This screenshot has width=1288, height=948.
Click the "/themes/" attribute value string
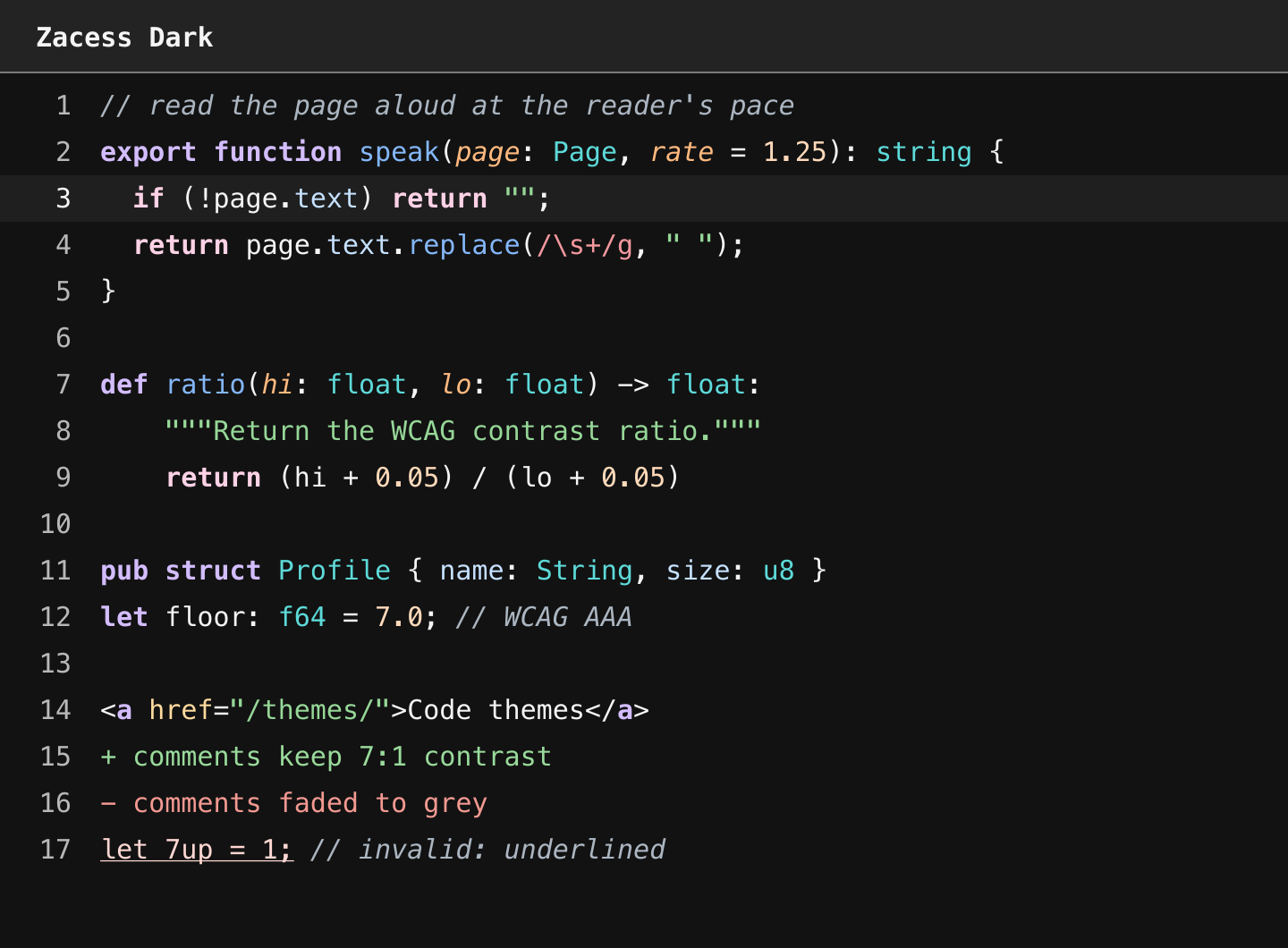tap(309, 710)
